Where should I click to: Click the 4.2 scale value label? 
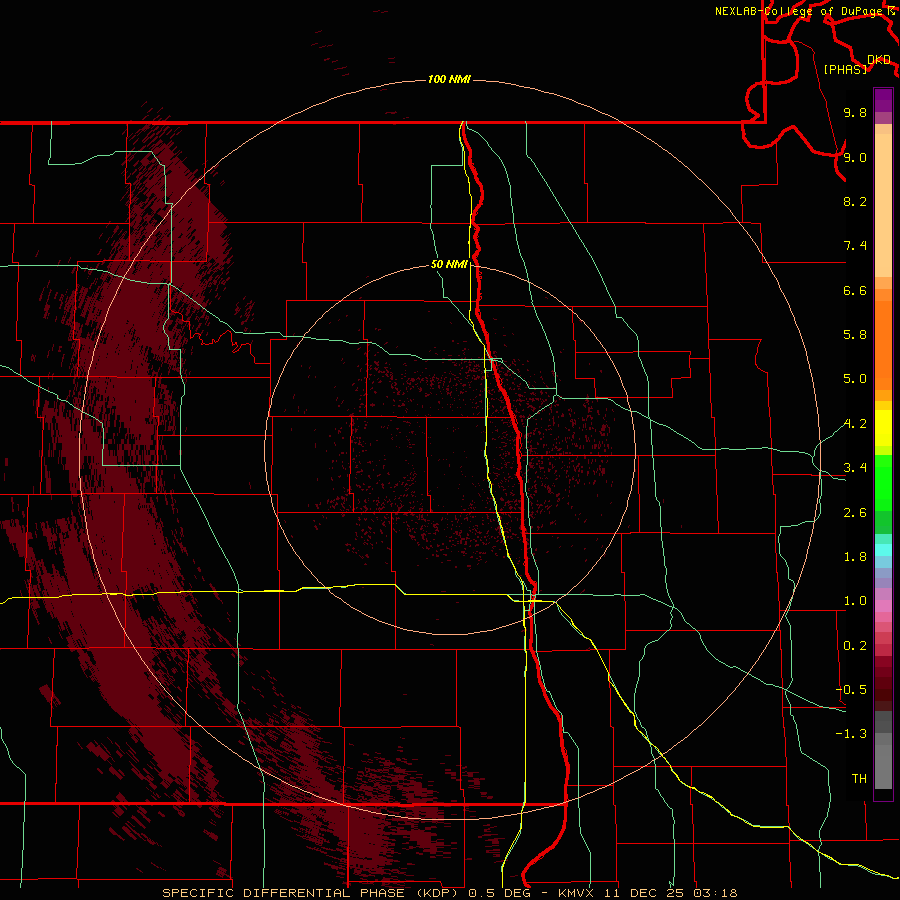[x=855, y=424]
